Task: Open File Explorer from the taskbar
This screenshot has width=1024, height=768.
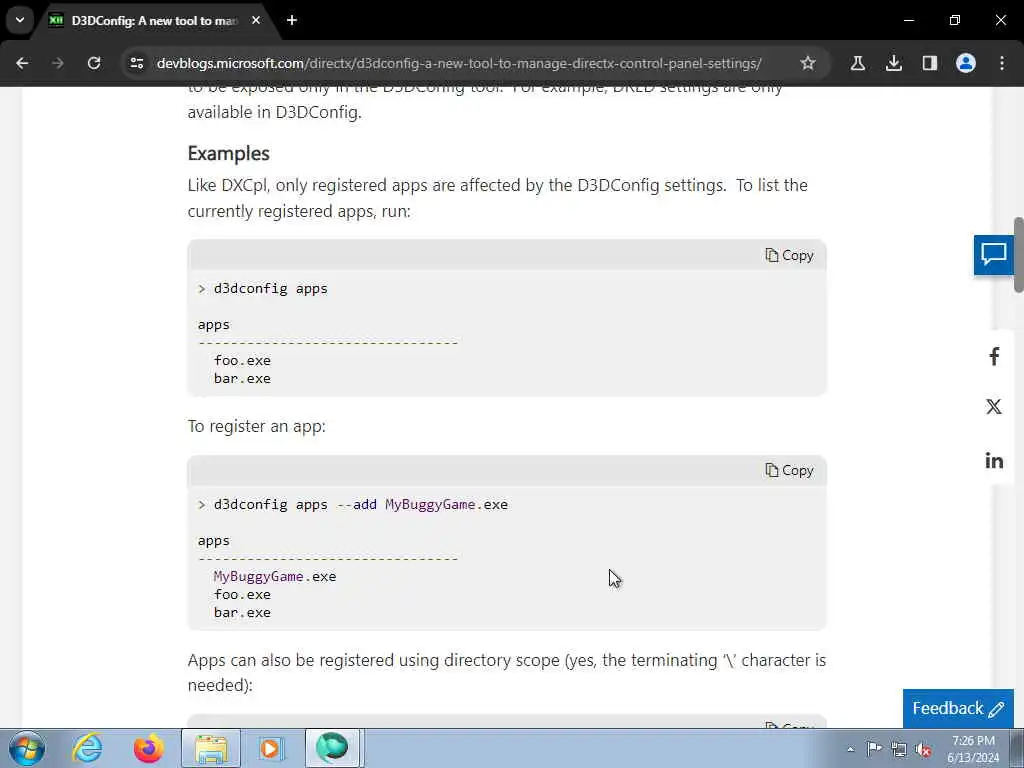Action: click(x=211, y=748)
